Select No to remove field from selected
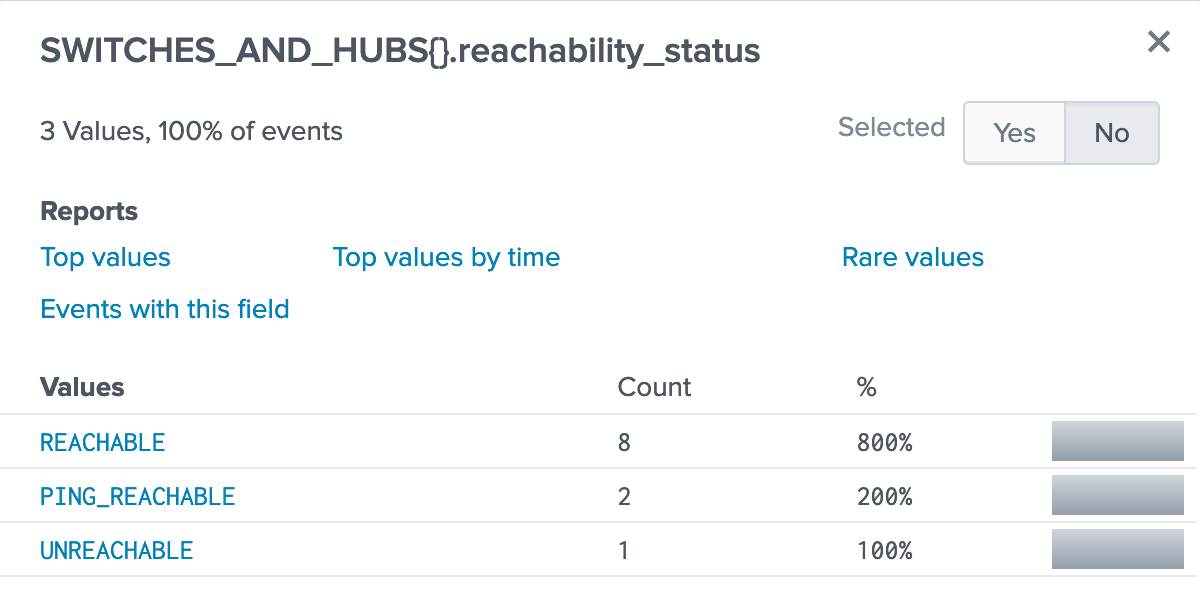Screen dimensions: 1200x606 click(x=1111, y=132)
